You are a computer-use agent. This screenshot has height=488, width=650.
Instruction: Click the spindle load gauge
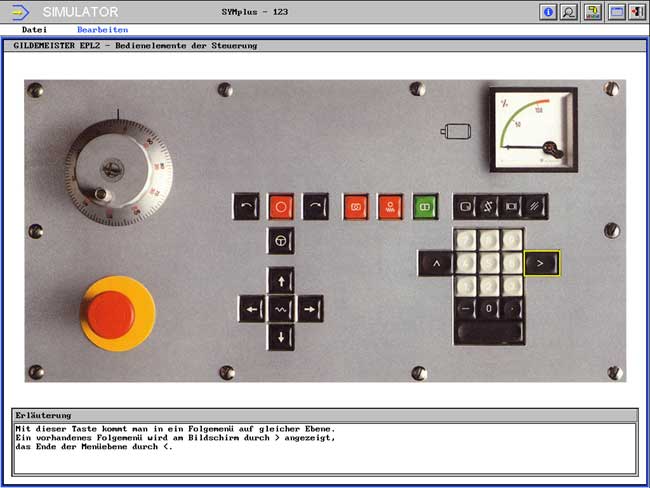(x=534, y=129)
